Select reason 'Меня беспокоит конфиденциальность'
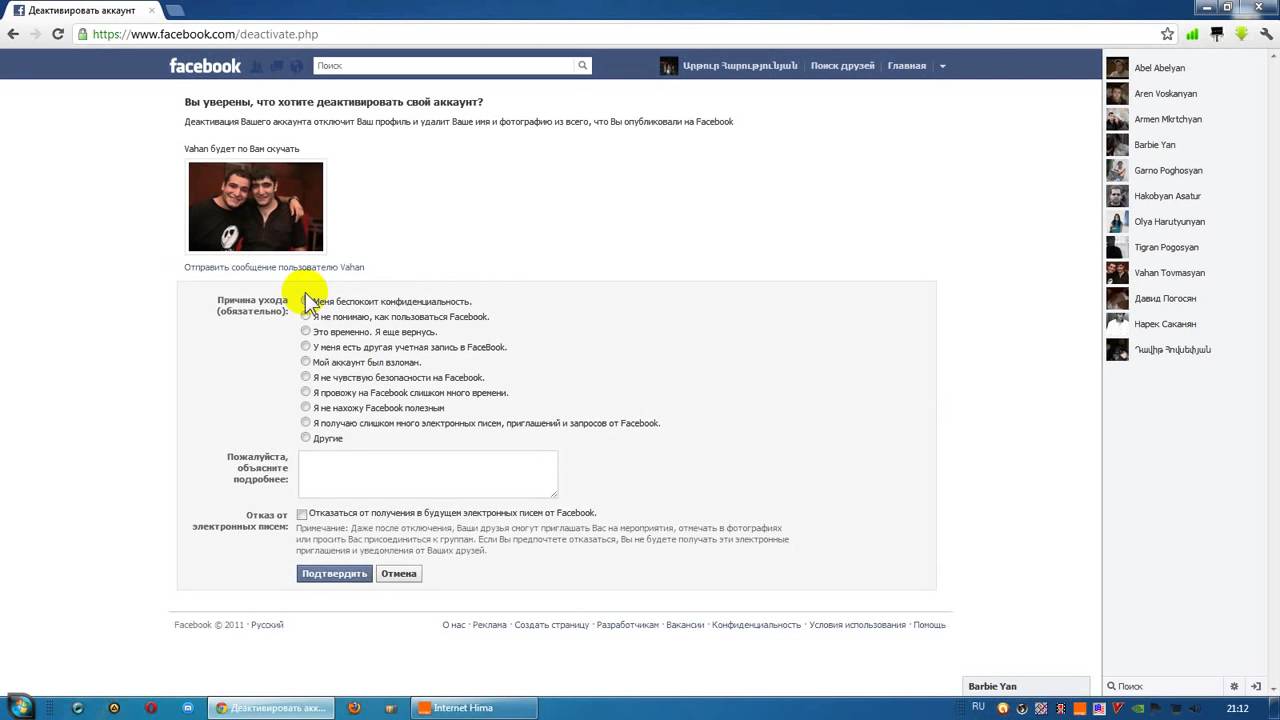Screen dimensions: 1280x720 point(306,301)
